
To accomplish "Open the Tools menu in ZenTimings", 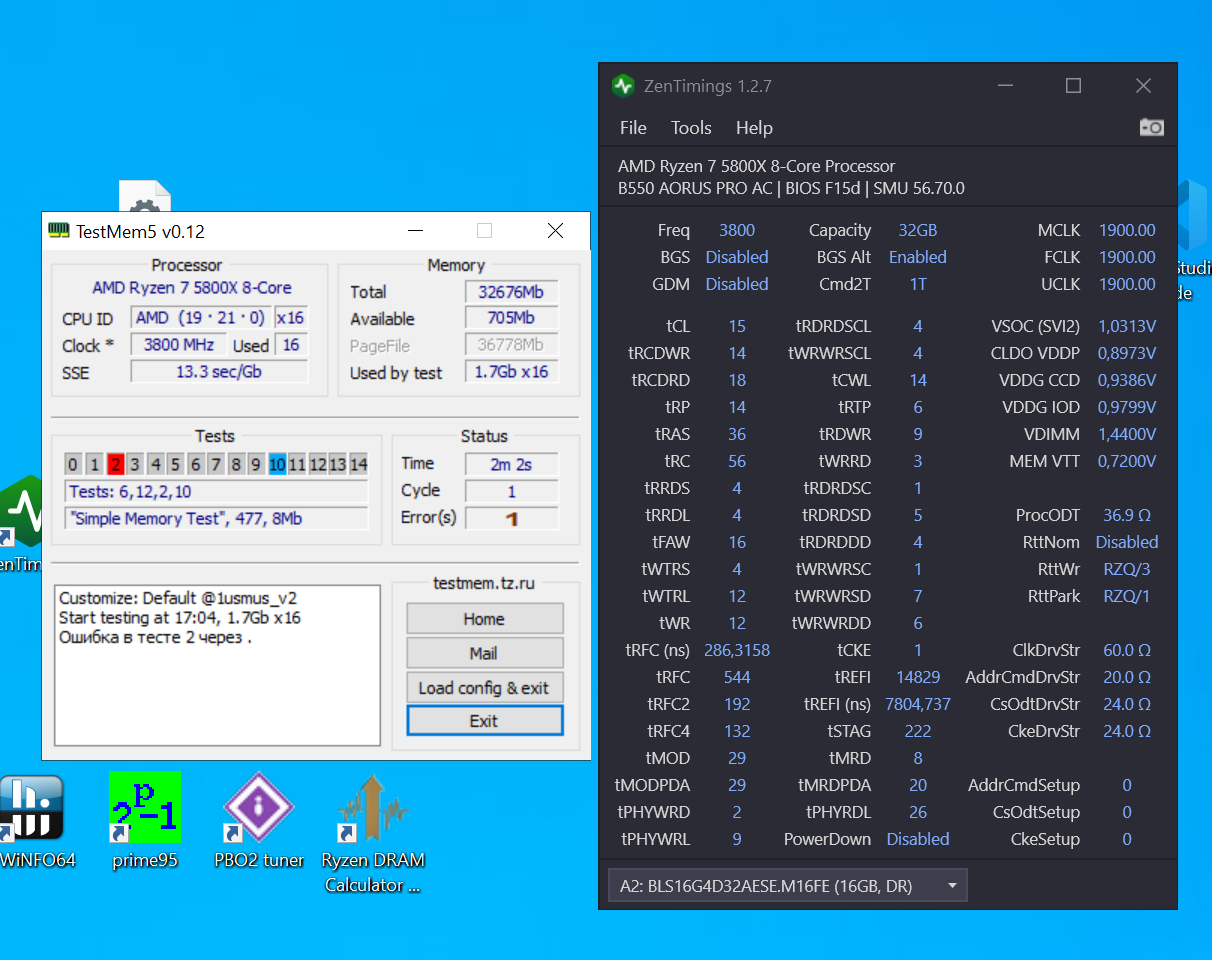I will [691, 128].
